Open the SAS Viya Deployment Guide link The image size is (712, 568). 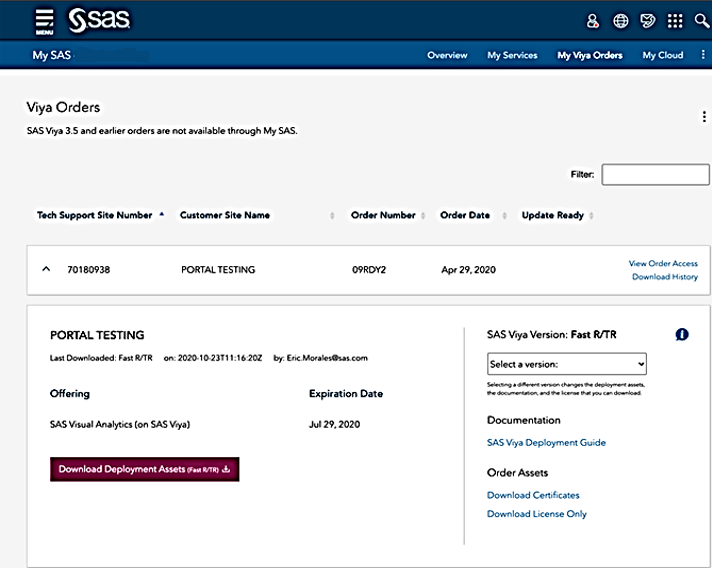click(x=546, y=443)
